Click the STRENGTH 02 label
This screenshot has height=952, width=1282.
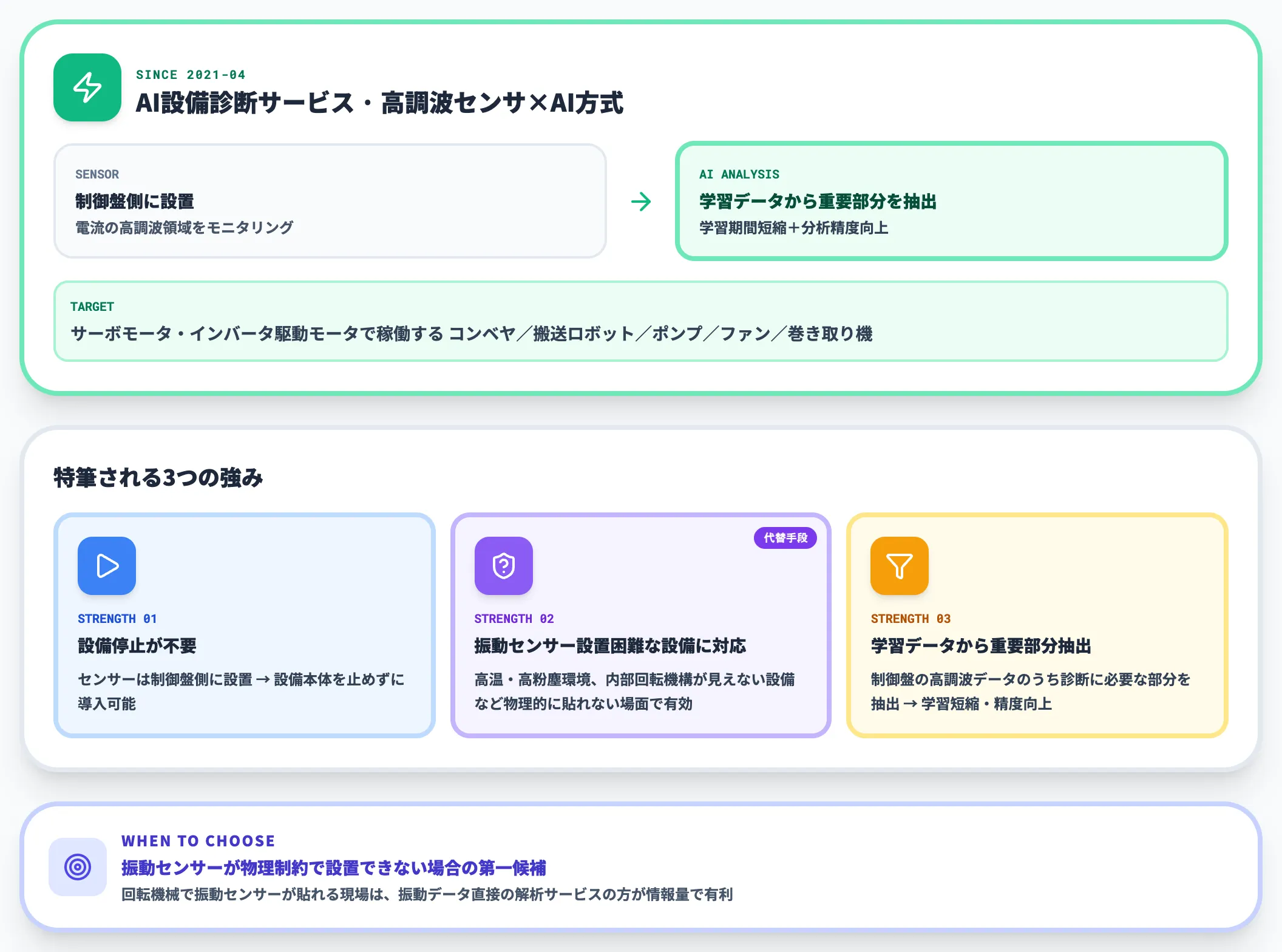tap(514, 619)
